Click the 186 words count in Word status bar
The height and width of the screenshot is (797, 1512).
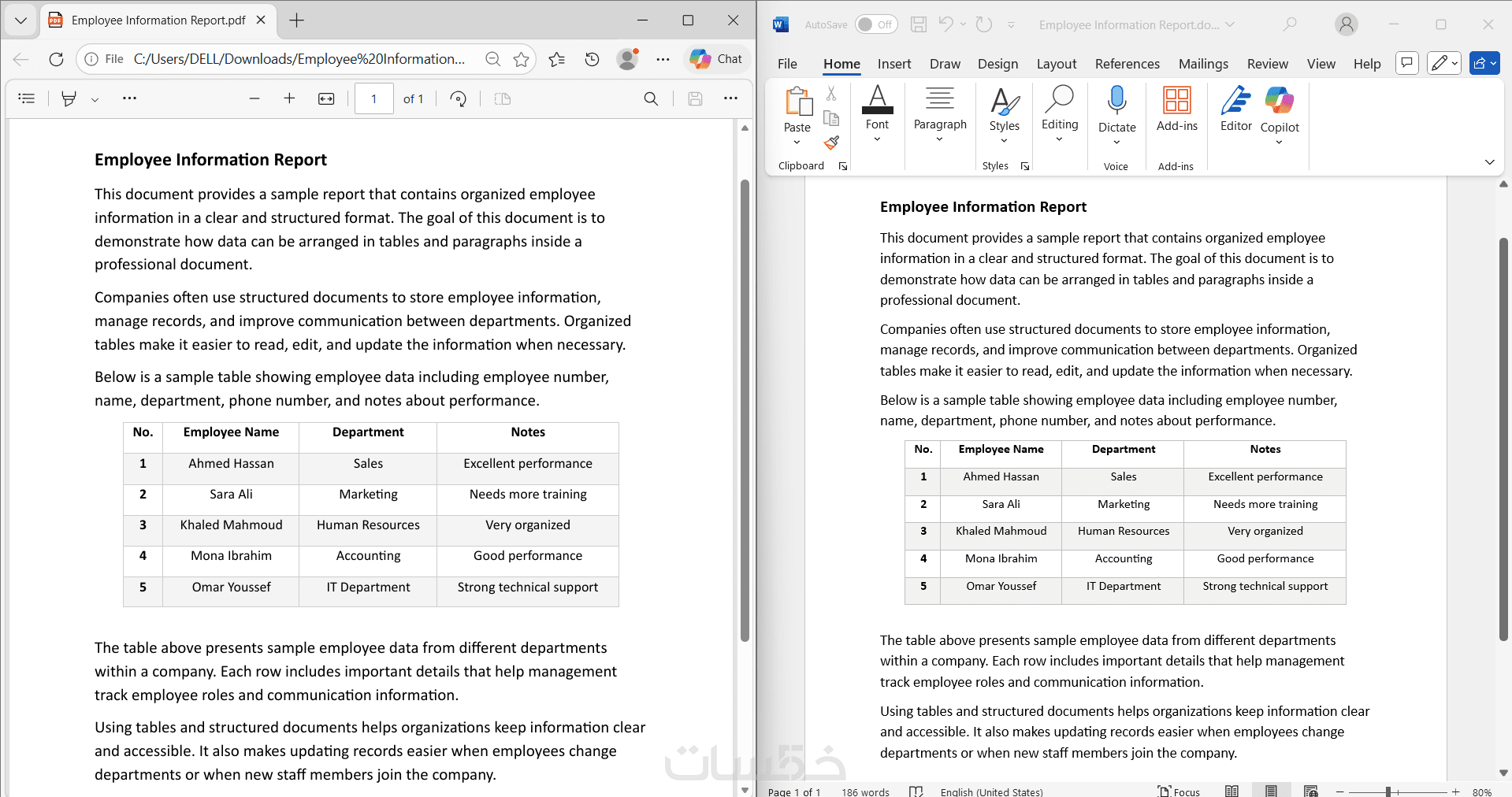(865, 791)
